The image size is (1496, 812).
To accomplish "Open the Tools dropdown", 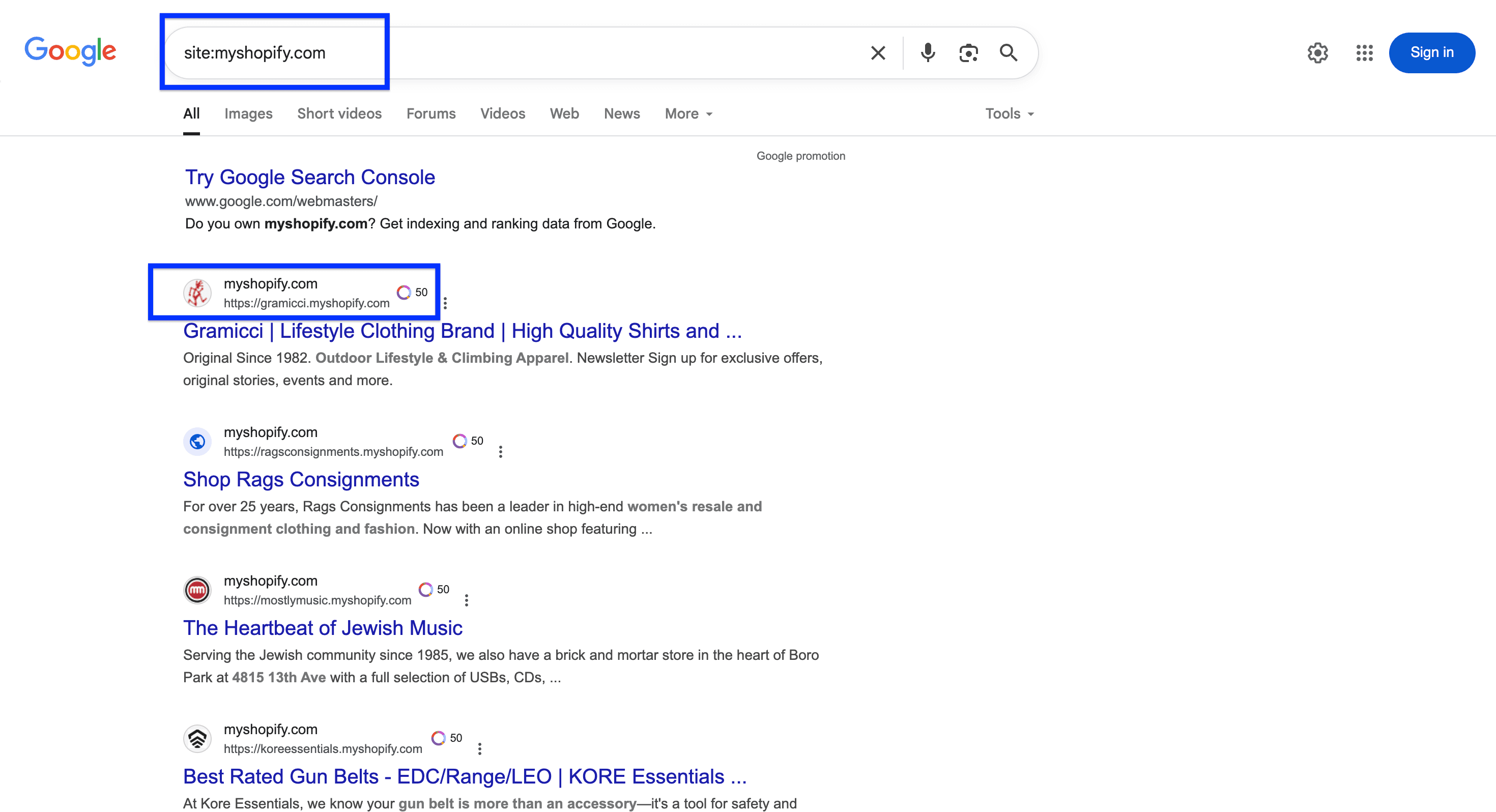I will pyautogui.click(x=1009, y=113).
